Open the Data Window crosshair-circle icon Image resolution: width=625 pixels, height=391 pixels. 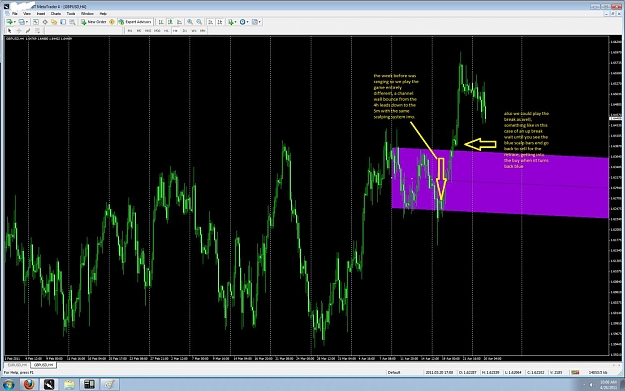45,22
